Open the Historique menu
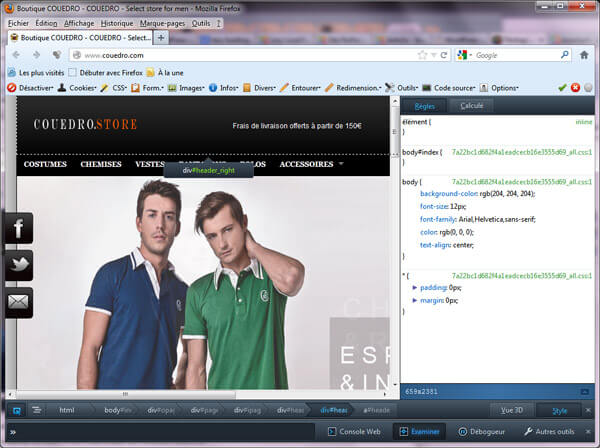The width and height of the screenshot is (600, 448). tap(117, 23)
